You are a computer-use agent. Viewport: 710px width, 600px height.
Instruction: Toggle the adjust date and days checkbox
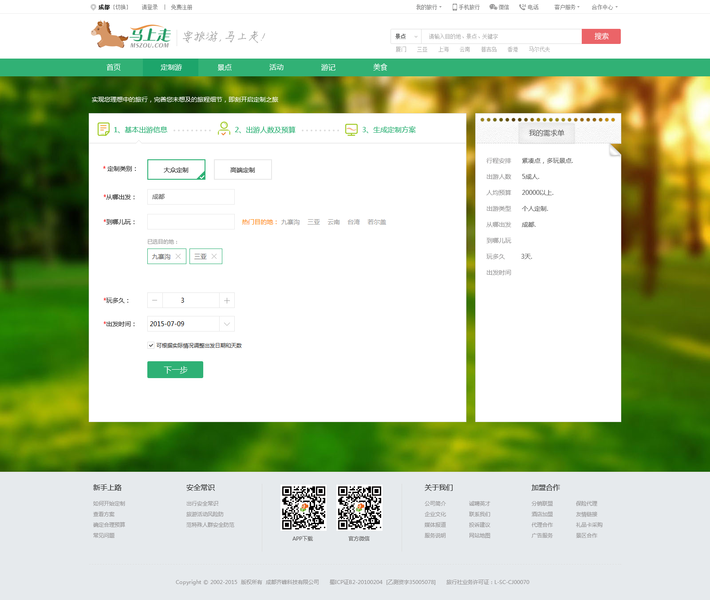tap(151, 345)
